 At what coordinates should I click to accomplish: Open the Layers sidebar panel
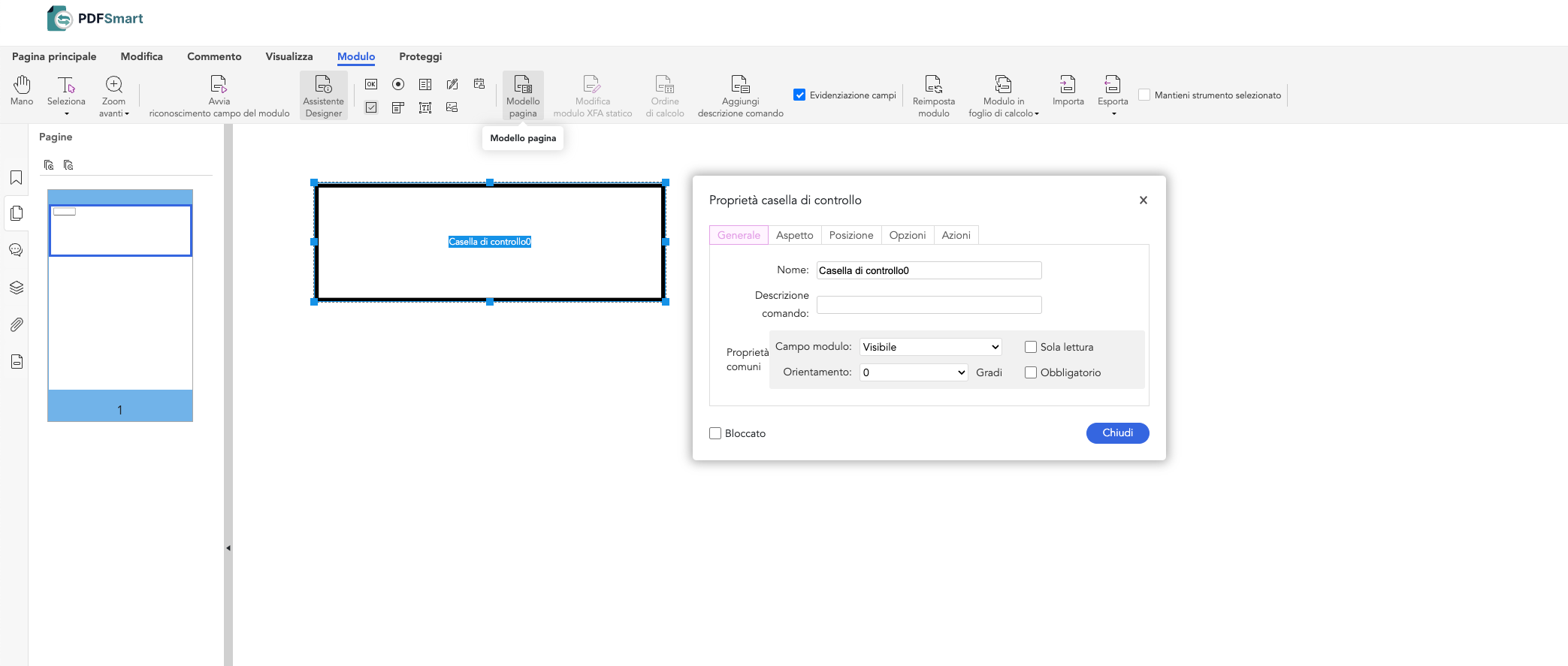tap(16, 288)
